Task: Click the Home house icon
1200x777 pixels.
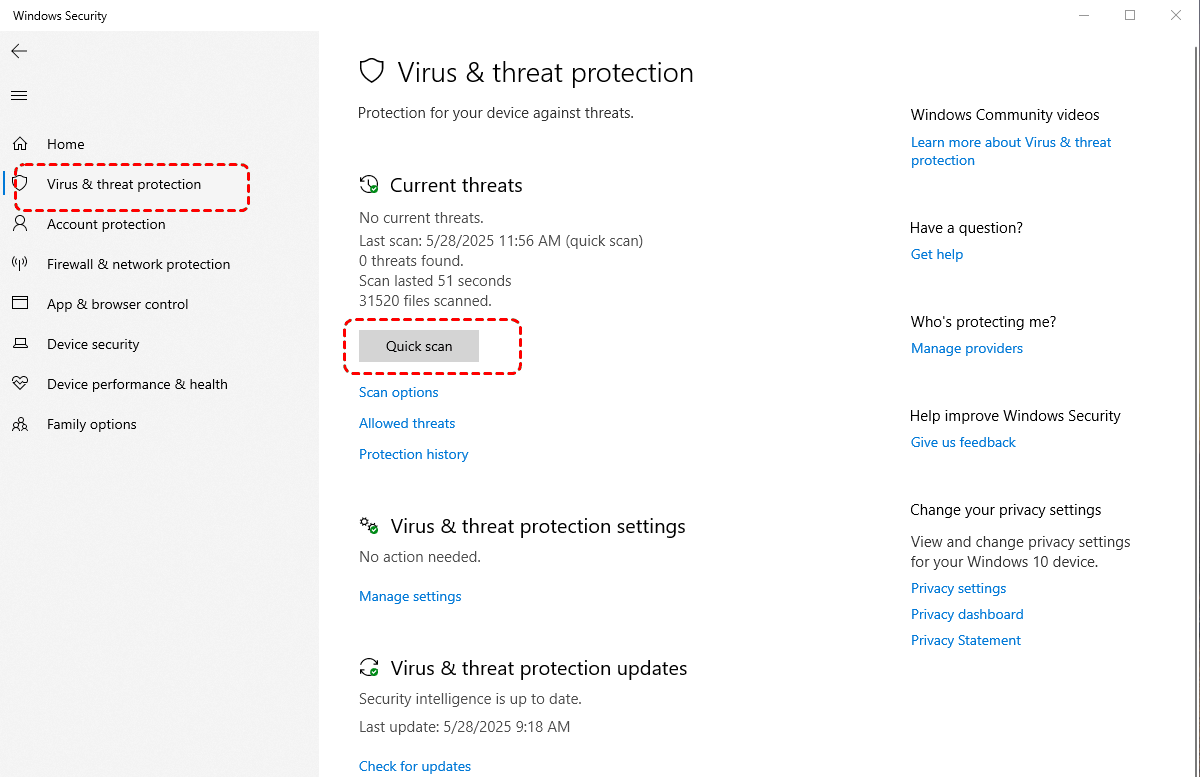Action: coord(20,144)
